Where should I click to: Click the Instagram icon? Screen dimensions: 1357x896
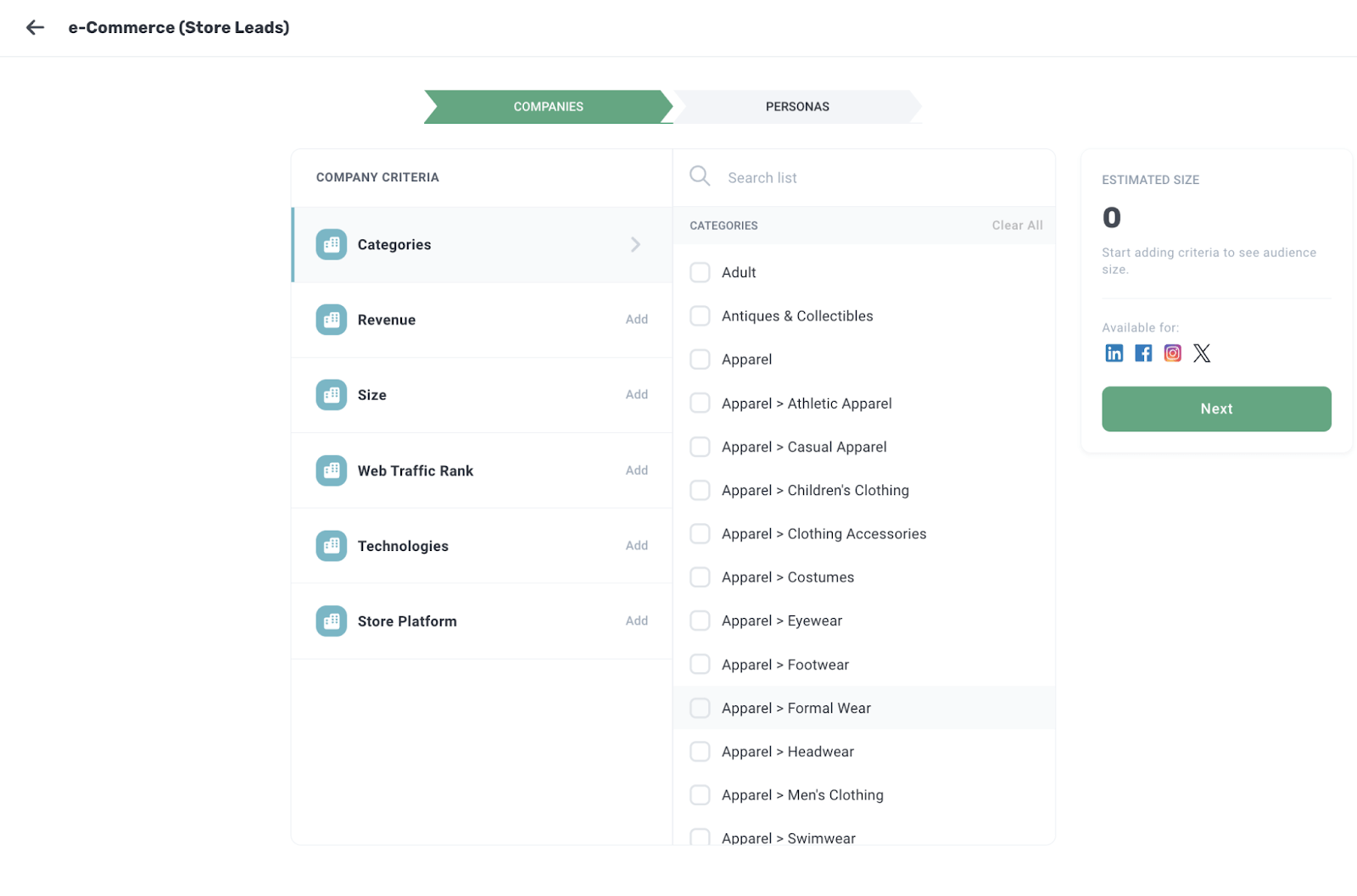(x=1173, y=353)
